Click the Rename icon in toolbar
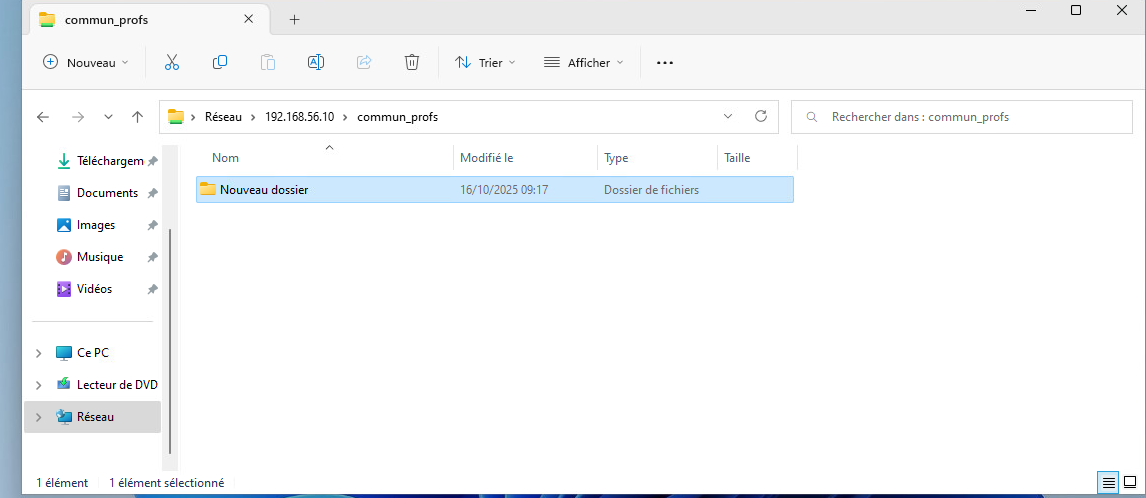The image size is (1146, 498). [316, 62]
